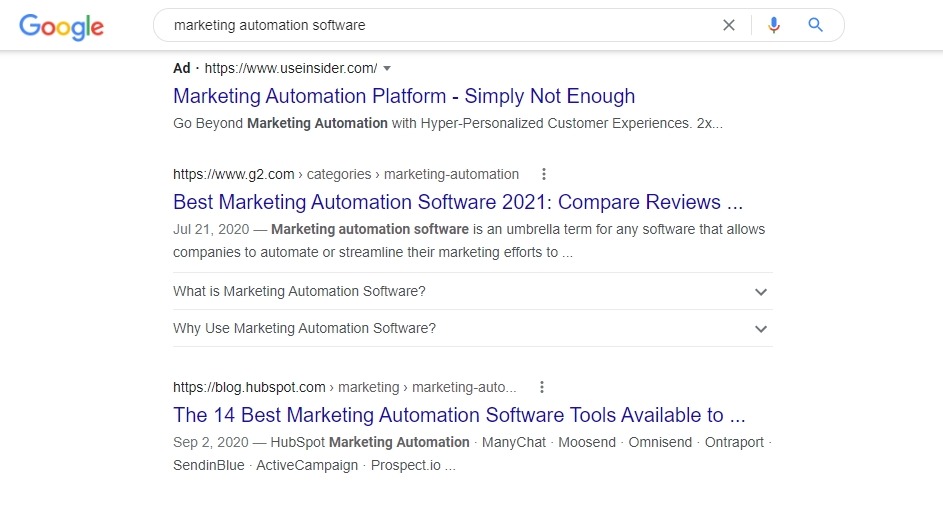Click the magnifying glass search icon
The height and width of the screenshot is (508, 943).
(816, 25)
